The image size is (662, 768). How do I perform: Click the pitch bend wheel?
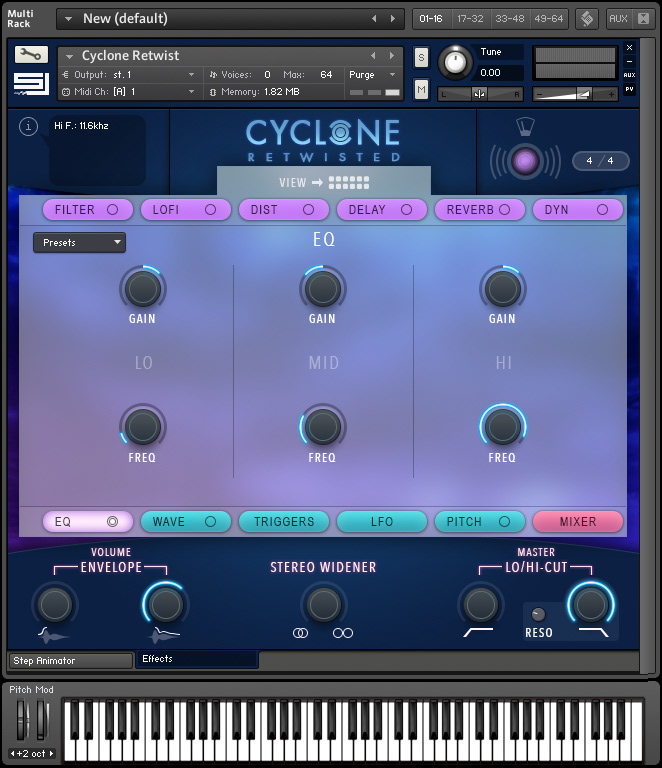[22, 720]
